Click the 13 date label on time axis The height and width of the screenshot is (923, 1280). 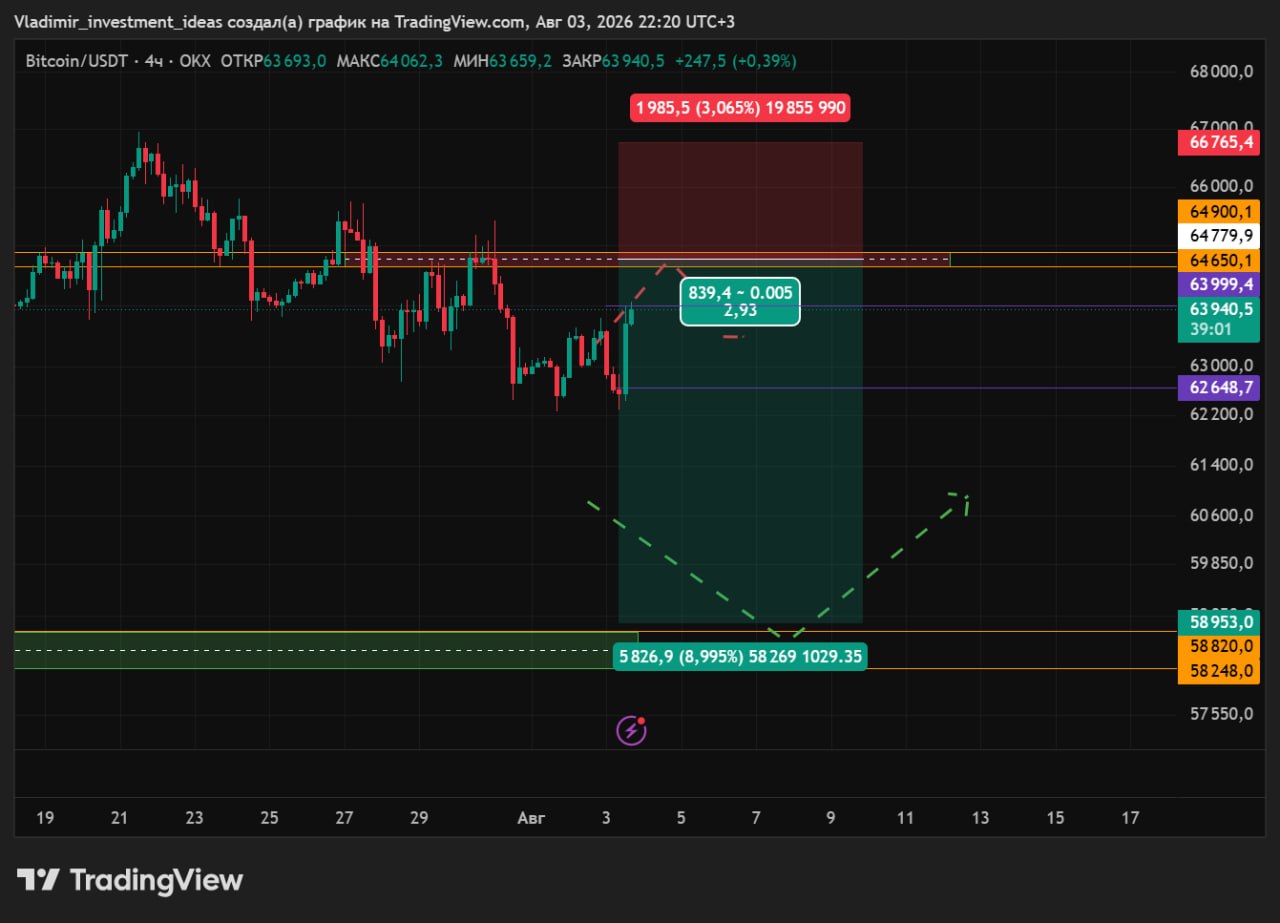click(980, 818)
